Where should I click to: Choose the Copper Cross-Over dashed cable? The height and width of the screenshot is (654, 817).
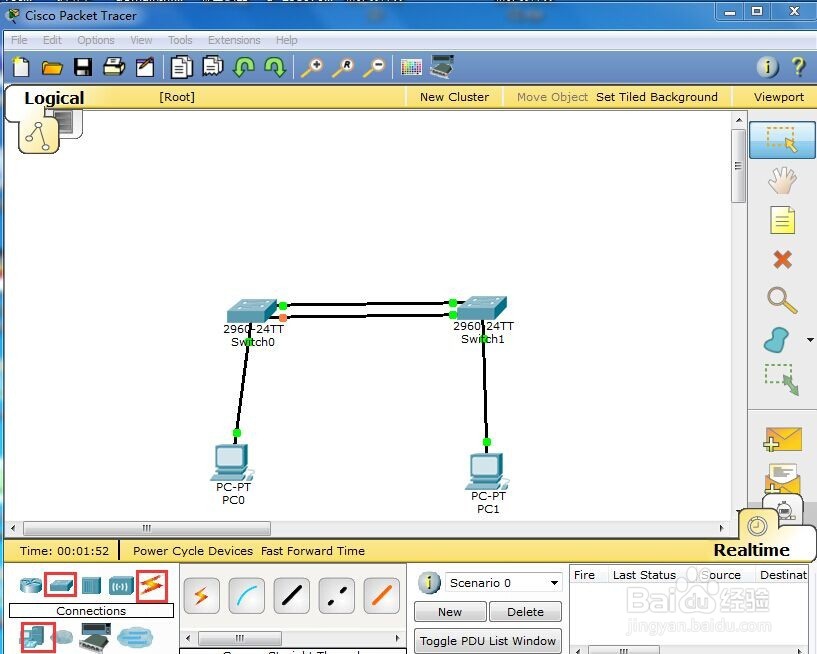tap(337, 595)
